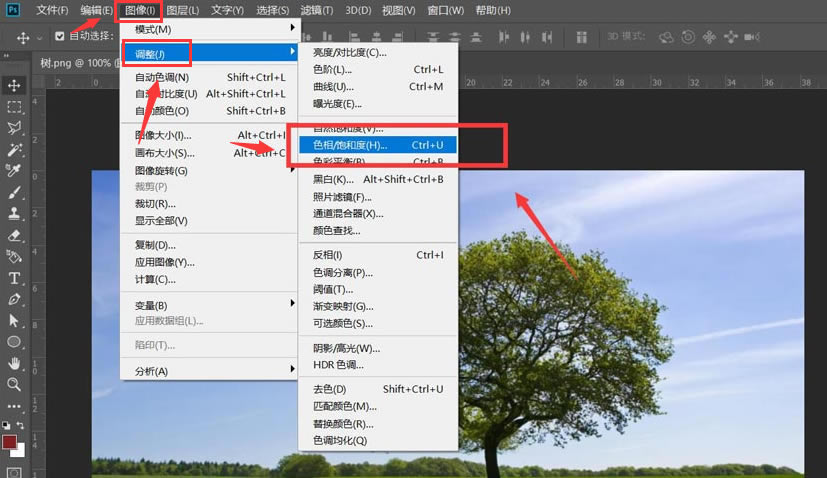The height and width of the screenshot is (478, 827).
Task: Open the 窗口(W) menu
Action: [x=446, y=10]
